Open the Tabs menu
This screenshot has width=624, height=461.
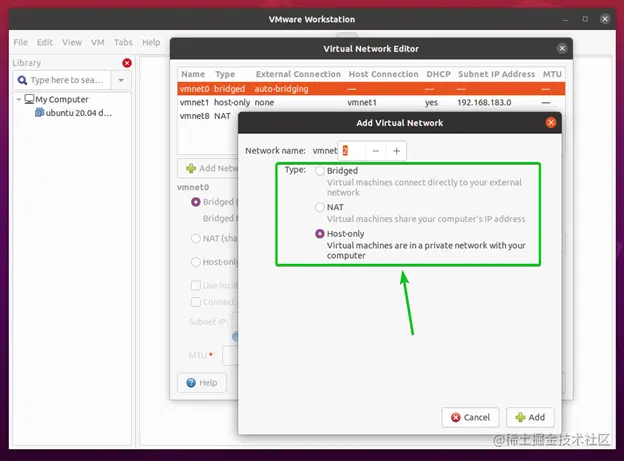click(123, 42)
